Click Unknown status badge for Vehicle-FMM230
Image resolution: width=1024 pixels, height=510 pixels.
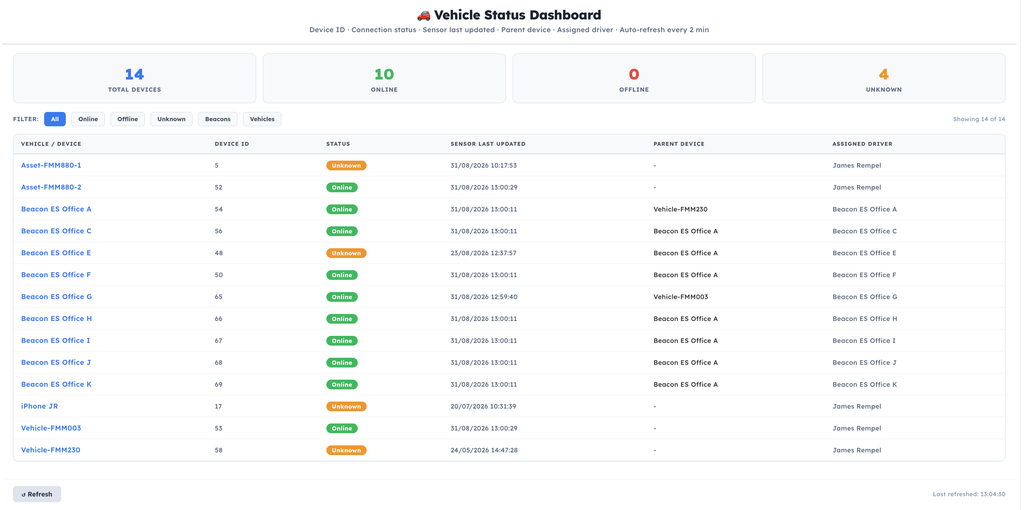(x=346, y=450)
